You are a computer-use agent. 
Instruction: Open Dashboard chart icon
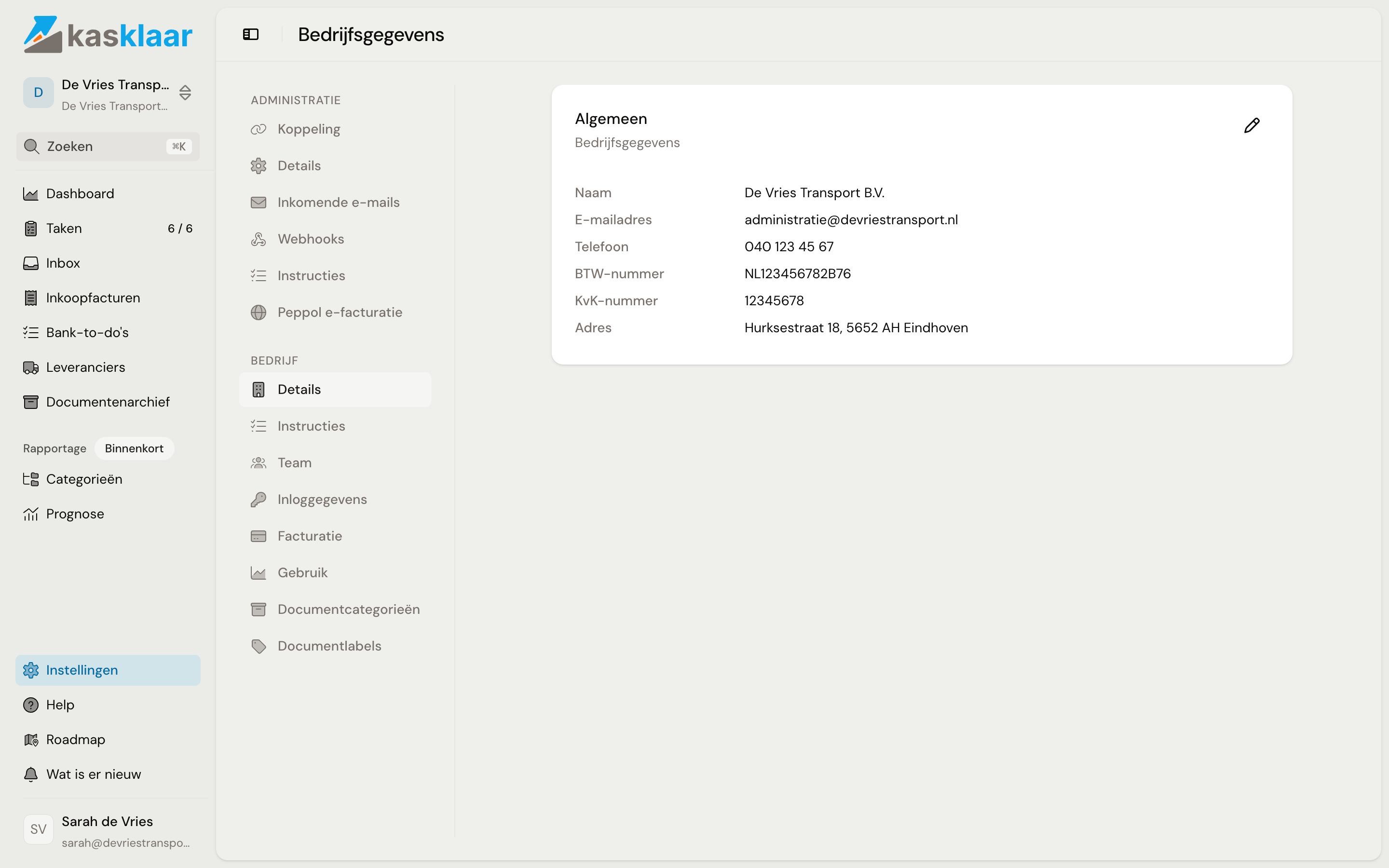[x=30, y=194]
